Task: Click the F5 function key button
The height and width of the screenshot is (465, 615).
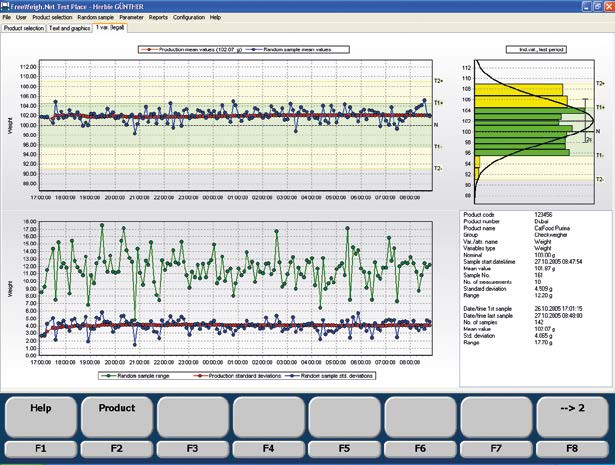Action: 344,449
